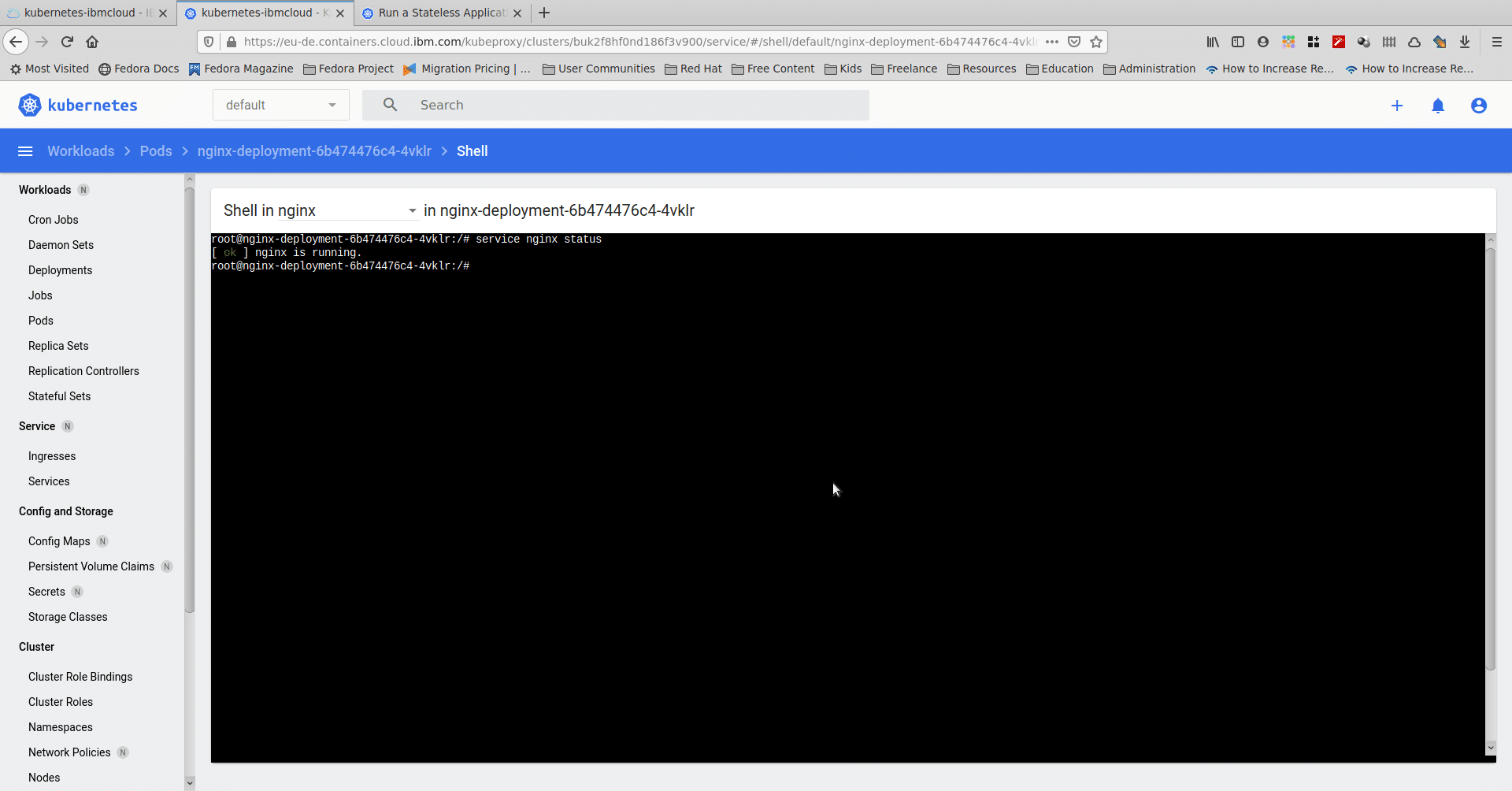1512x791 pixels.
Task: Open the Fedora Magazine bookmark
Action: [241, 69]
